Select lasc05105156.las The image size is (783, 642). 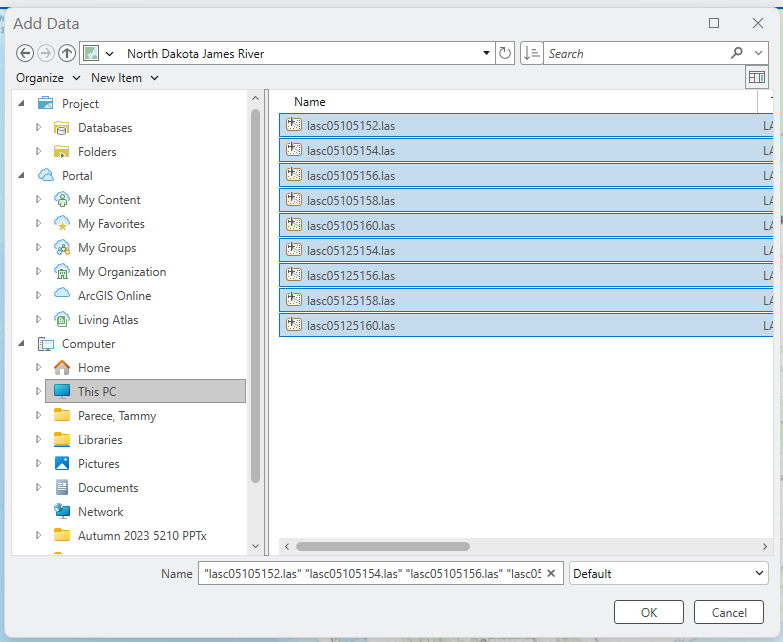[526, 175]
